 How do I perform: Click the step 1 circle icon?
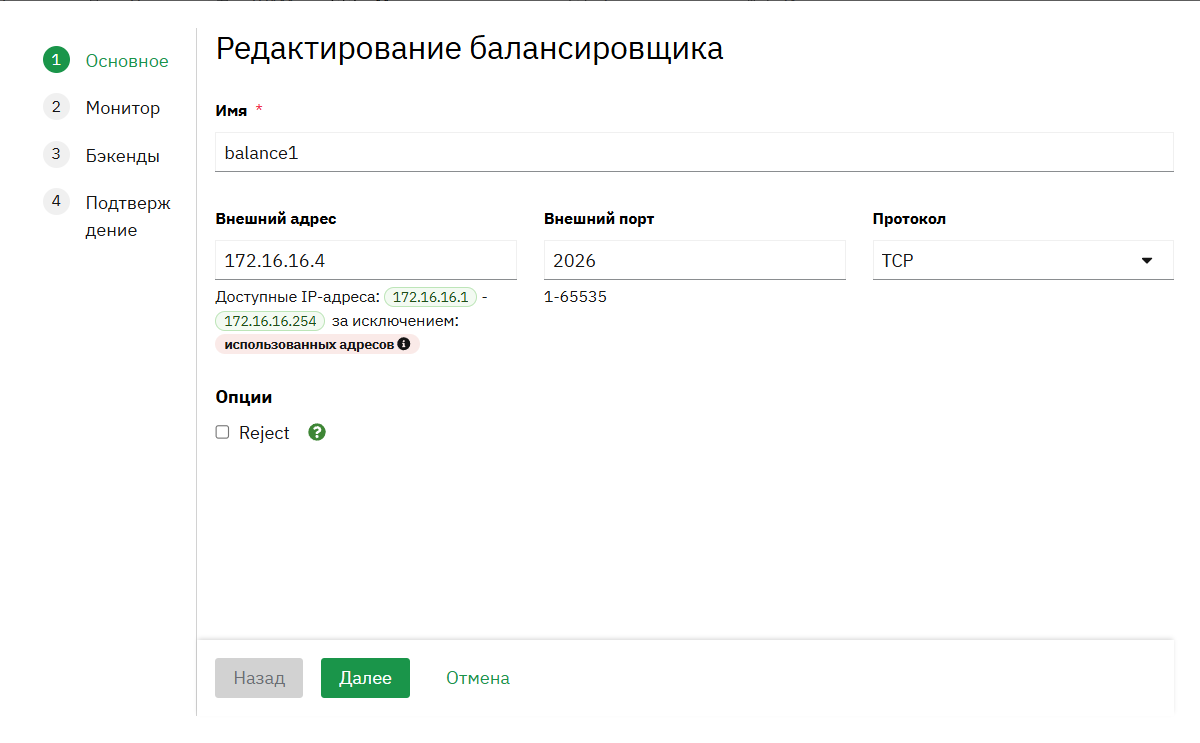(x=56, y=60)
